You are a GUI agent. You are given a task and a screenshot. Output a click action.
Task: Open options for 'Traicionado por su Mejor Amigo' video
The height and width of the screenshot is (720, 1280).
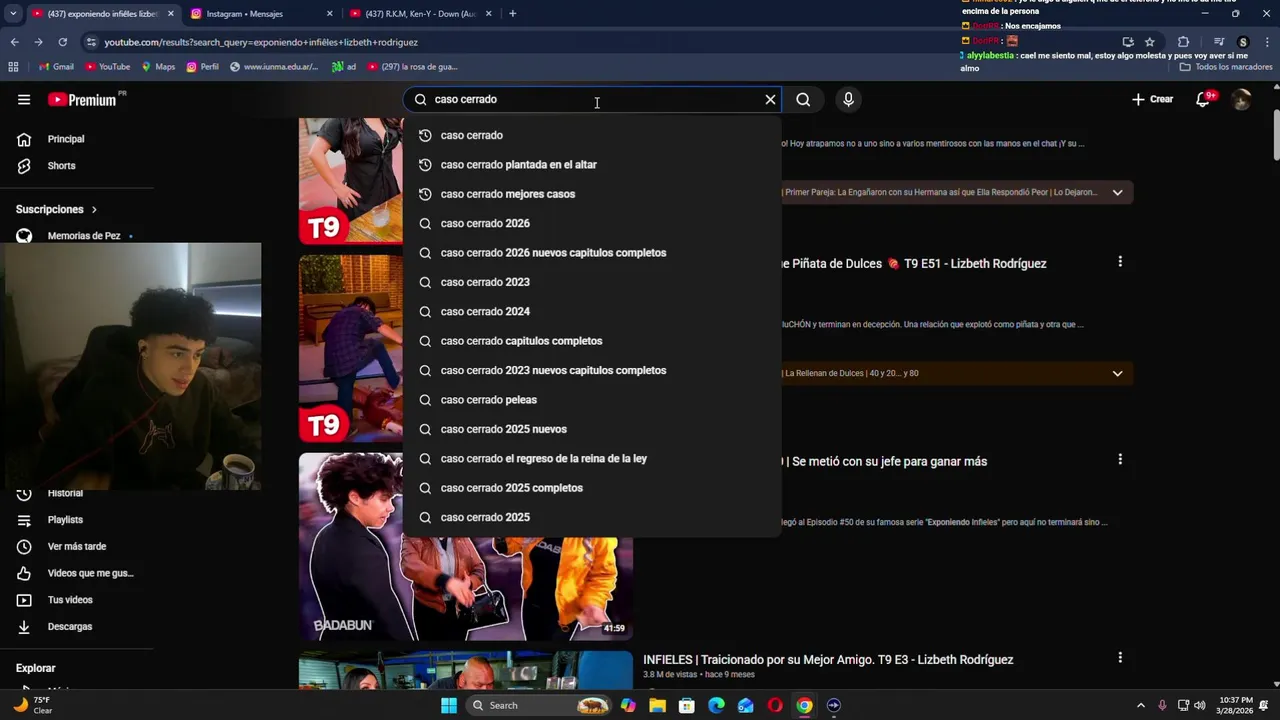1120,658
